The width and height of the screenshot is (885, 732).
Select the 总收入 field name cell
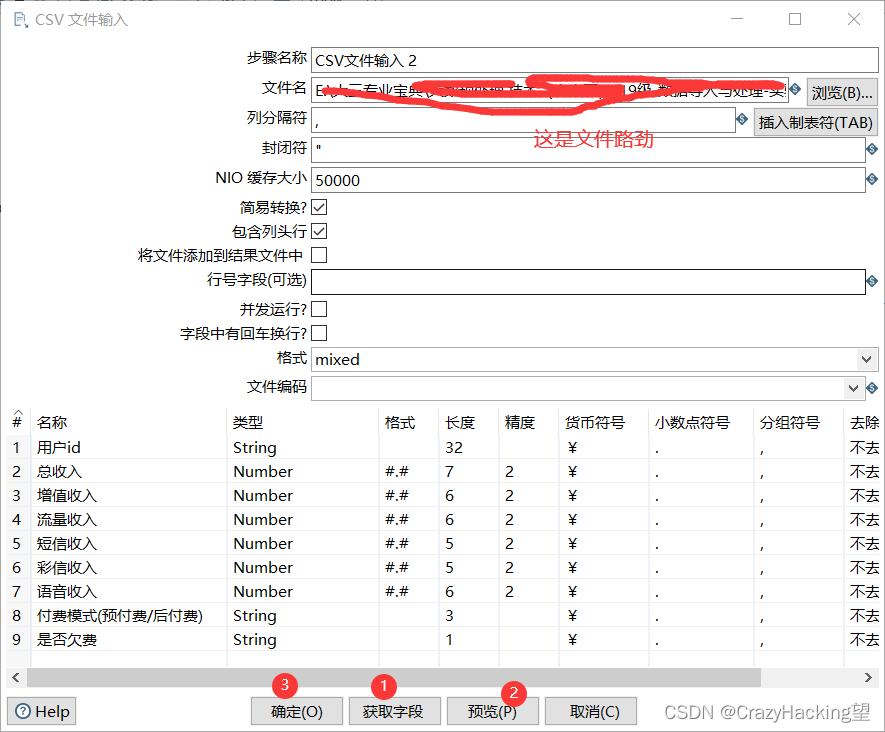pos(129,471)
